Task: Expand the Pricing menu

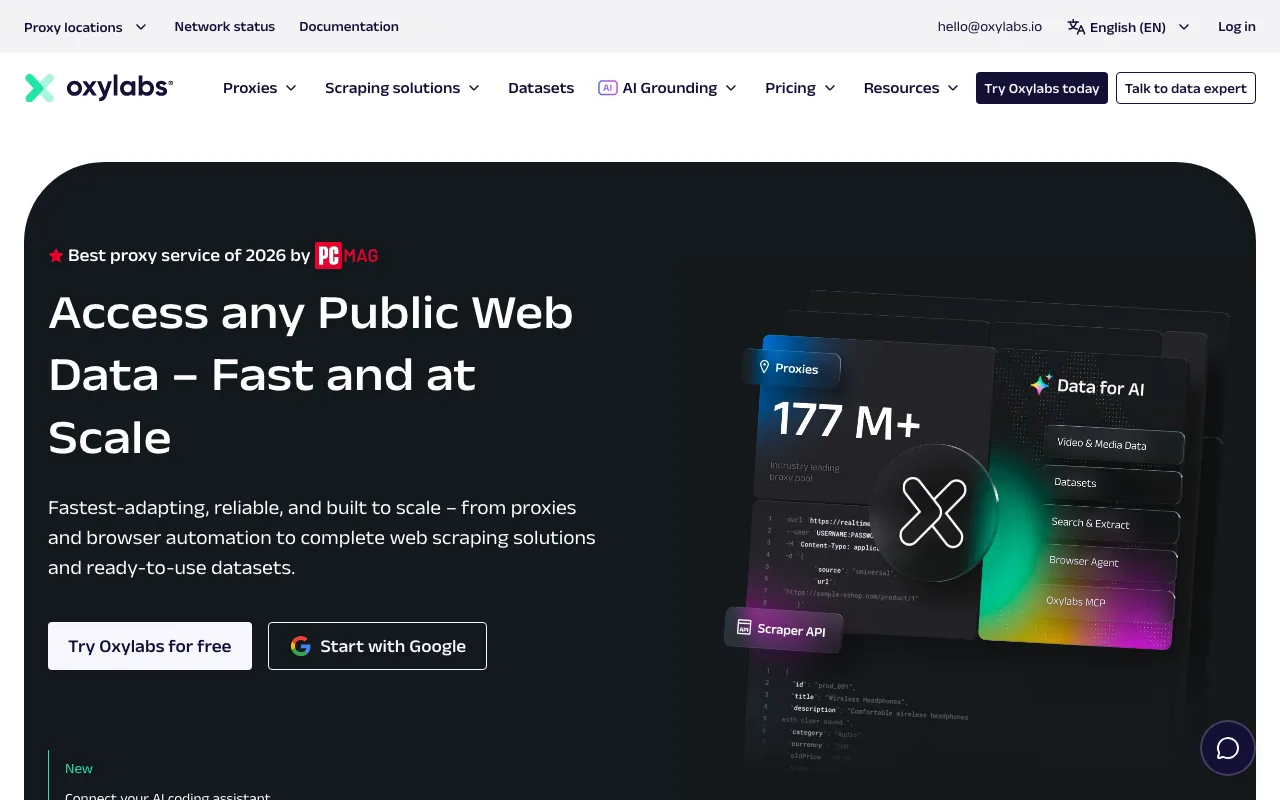Action: pos(800,88)
